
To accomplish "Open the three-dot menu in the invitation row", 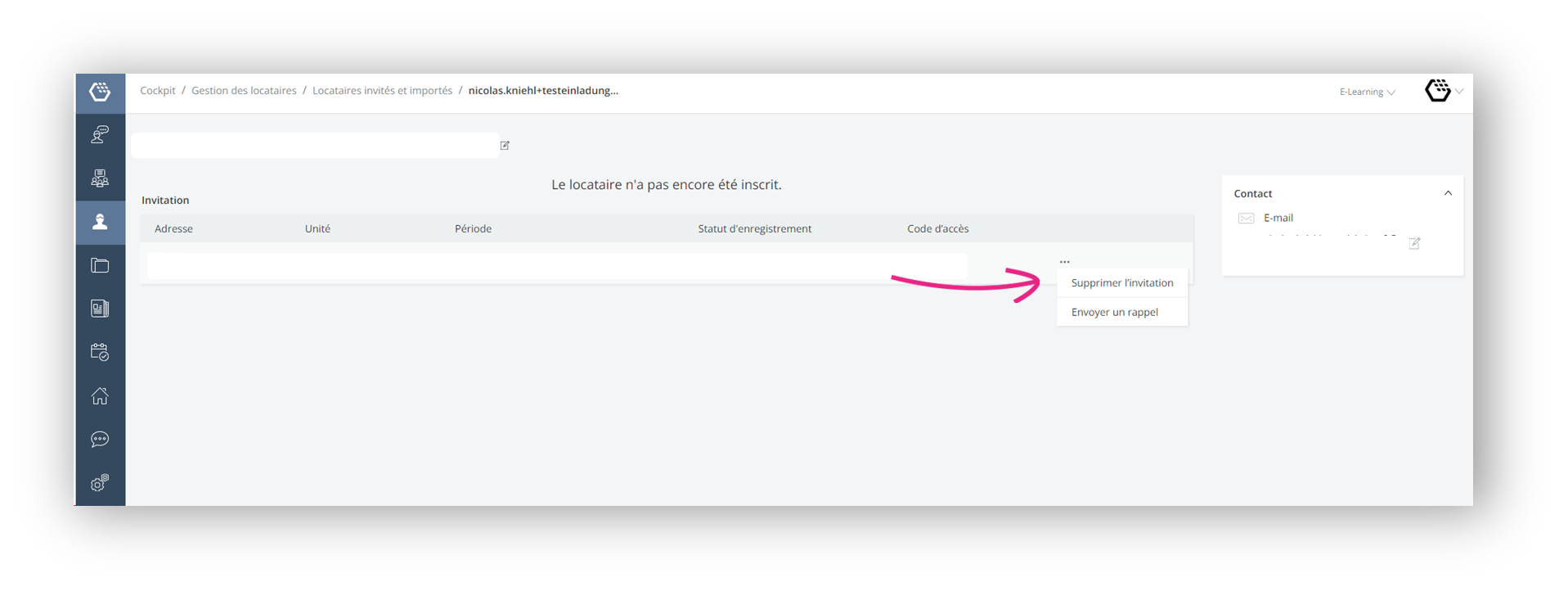I will click(x=1064, y=262).
